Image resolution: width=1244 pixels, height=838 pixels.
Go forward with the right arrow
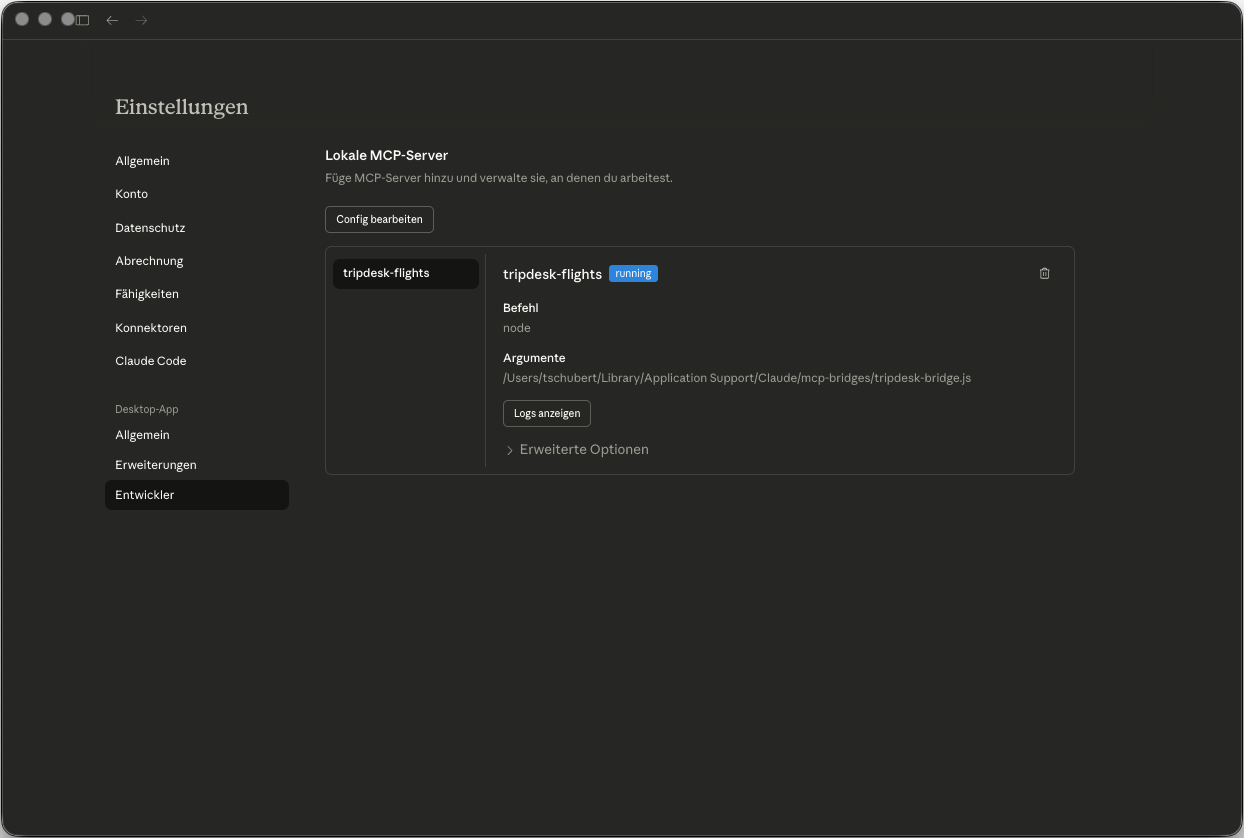141,20
